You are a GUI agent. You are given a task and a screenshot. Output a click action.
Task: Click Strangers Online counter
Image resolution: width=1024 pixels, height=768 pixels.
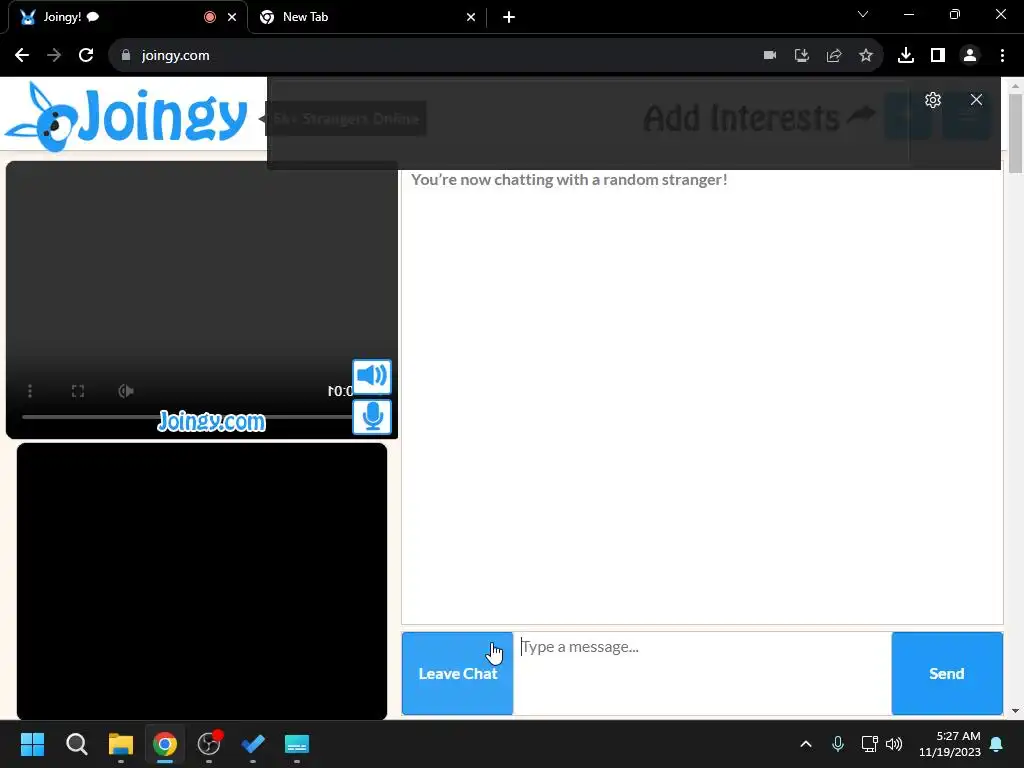coord(346,118)
